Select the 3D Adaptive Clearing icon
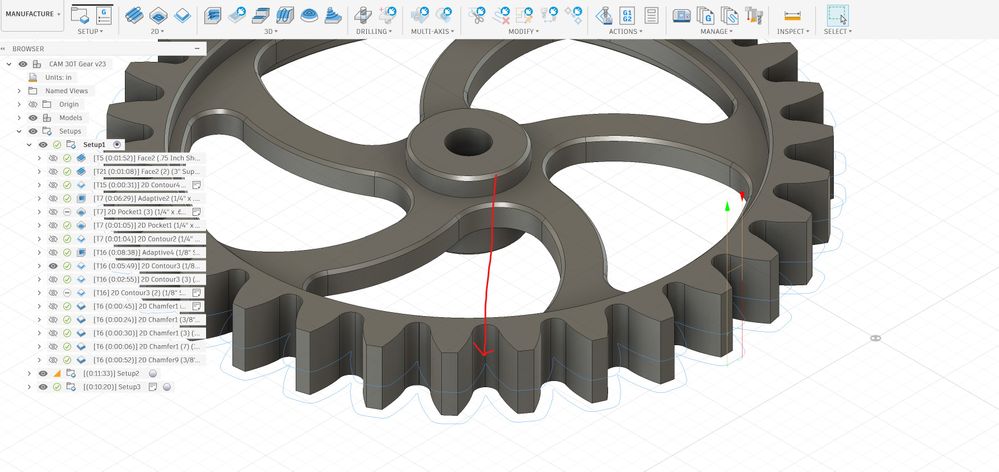This screenshot has height=472, width=999. click(x=212, y=15)
